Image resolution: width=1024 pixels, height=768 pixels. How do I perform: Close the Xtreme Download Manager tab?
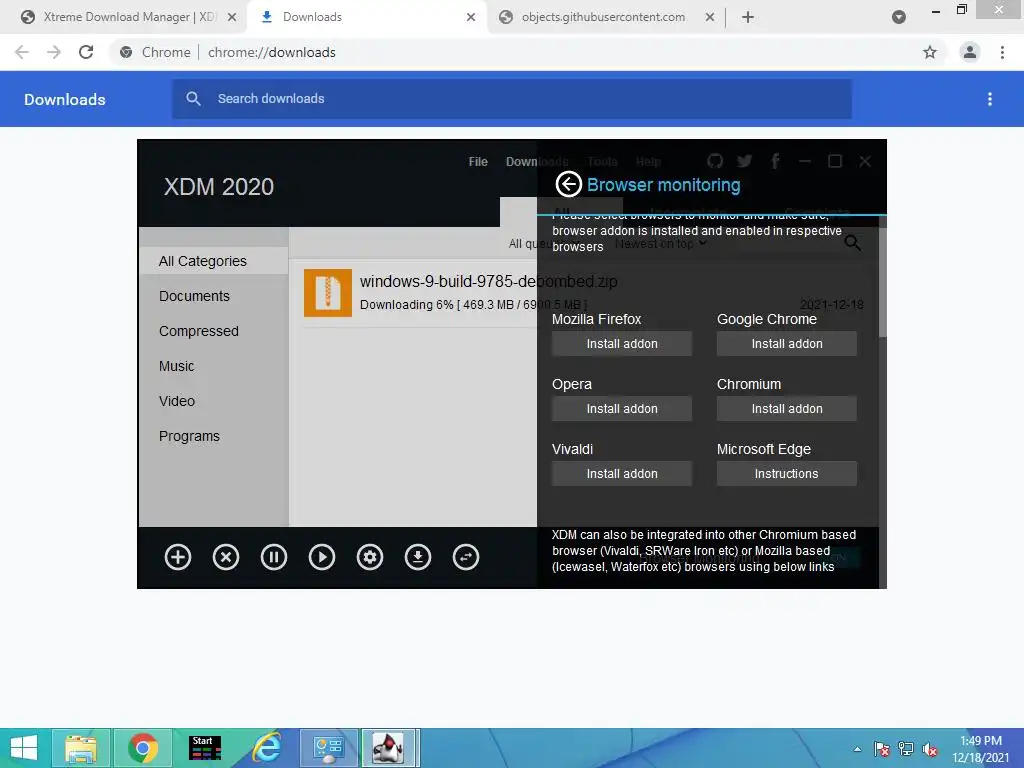click(x=232, y=18)
